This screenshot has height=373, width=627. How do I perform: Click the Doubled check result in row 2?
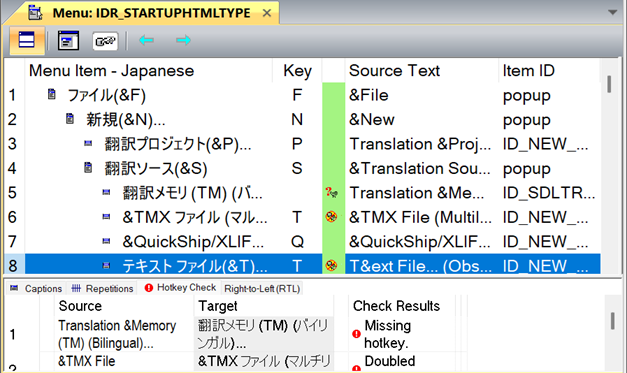point(389,361)
